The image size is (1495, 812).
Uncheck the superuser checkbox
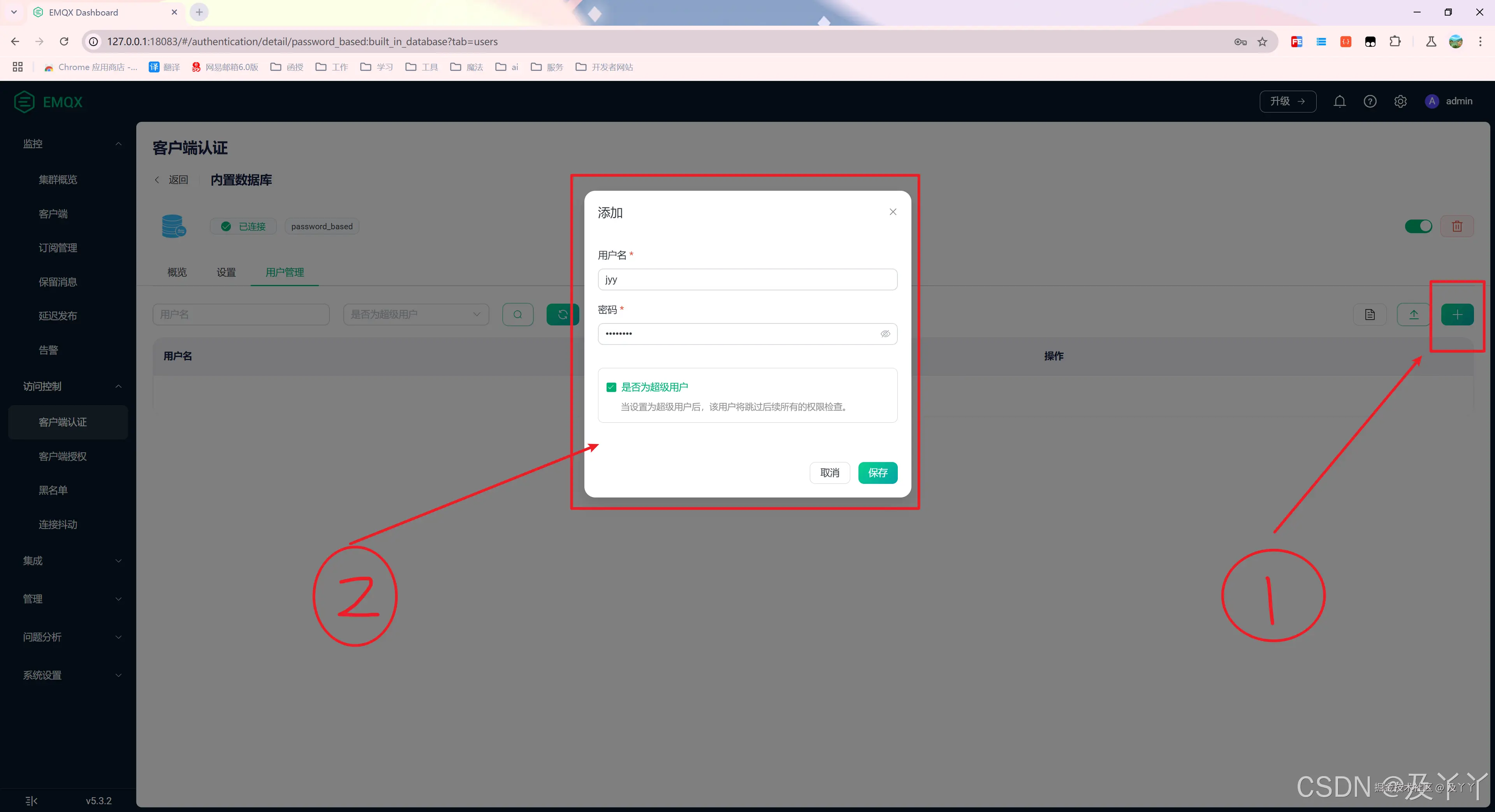point(611,387)
